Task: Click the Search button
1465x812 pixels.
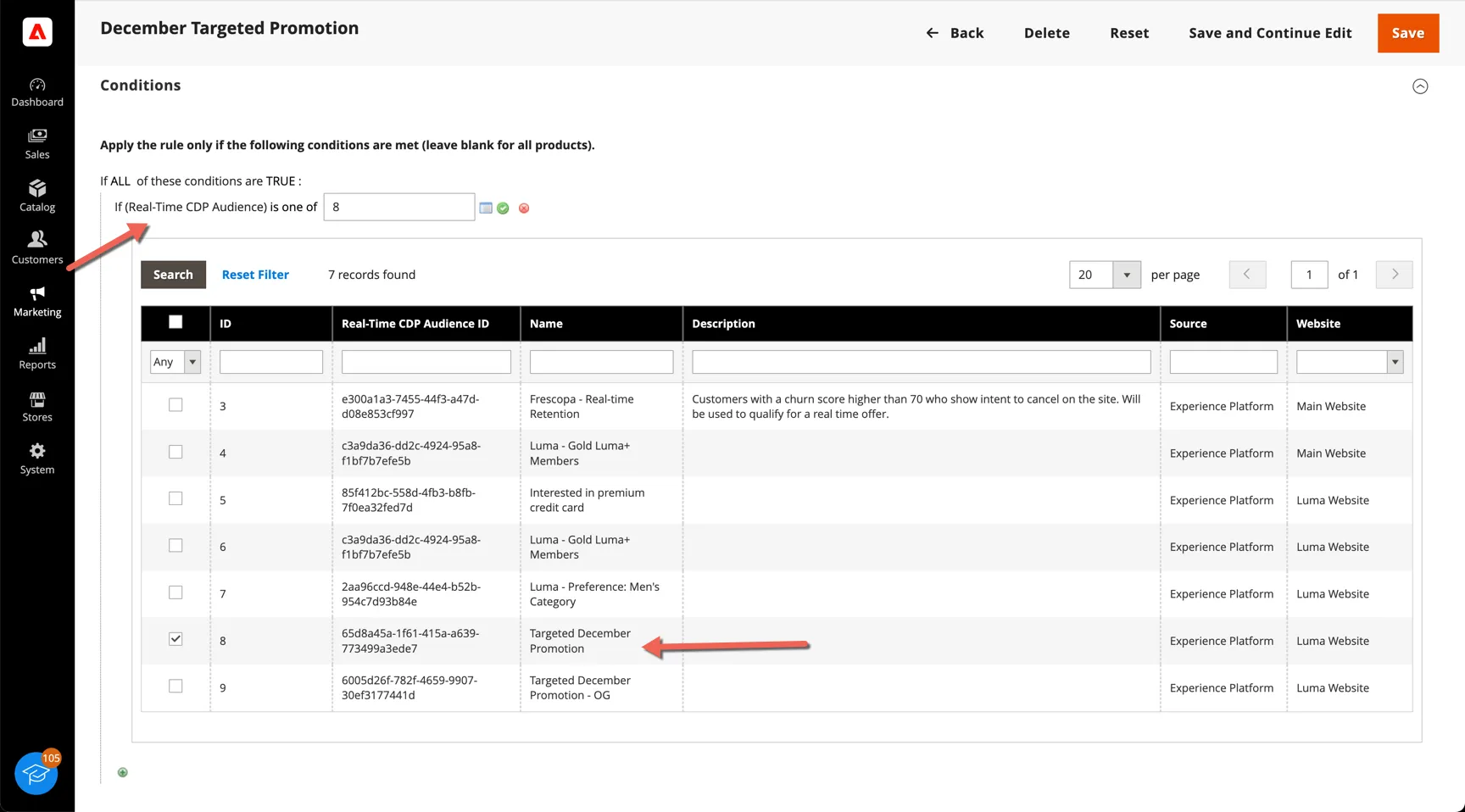Action: (x=173, y=275)
